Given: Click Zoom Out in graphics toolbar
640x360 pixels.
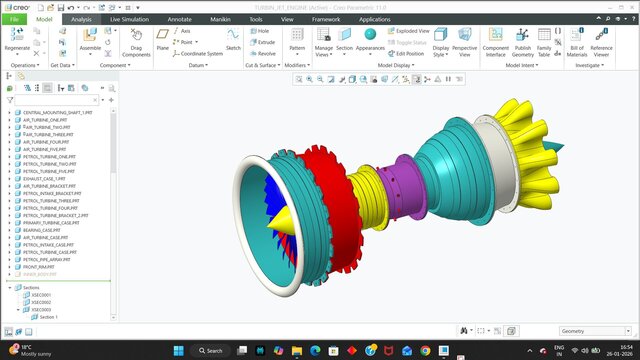Looking at the screenshot, I should (320, 79).
